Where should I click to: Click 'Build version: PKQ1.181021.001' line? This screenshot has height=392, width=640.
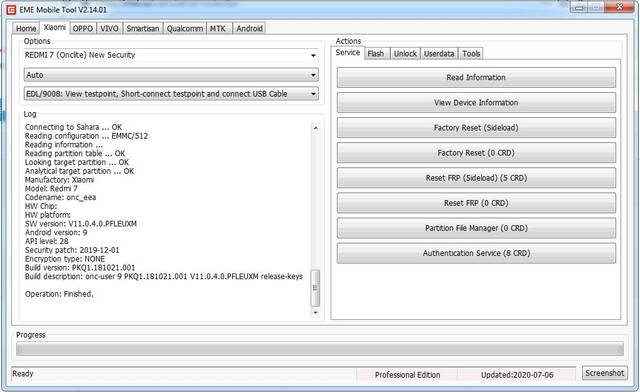click(80, 268)
